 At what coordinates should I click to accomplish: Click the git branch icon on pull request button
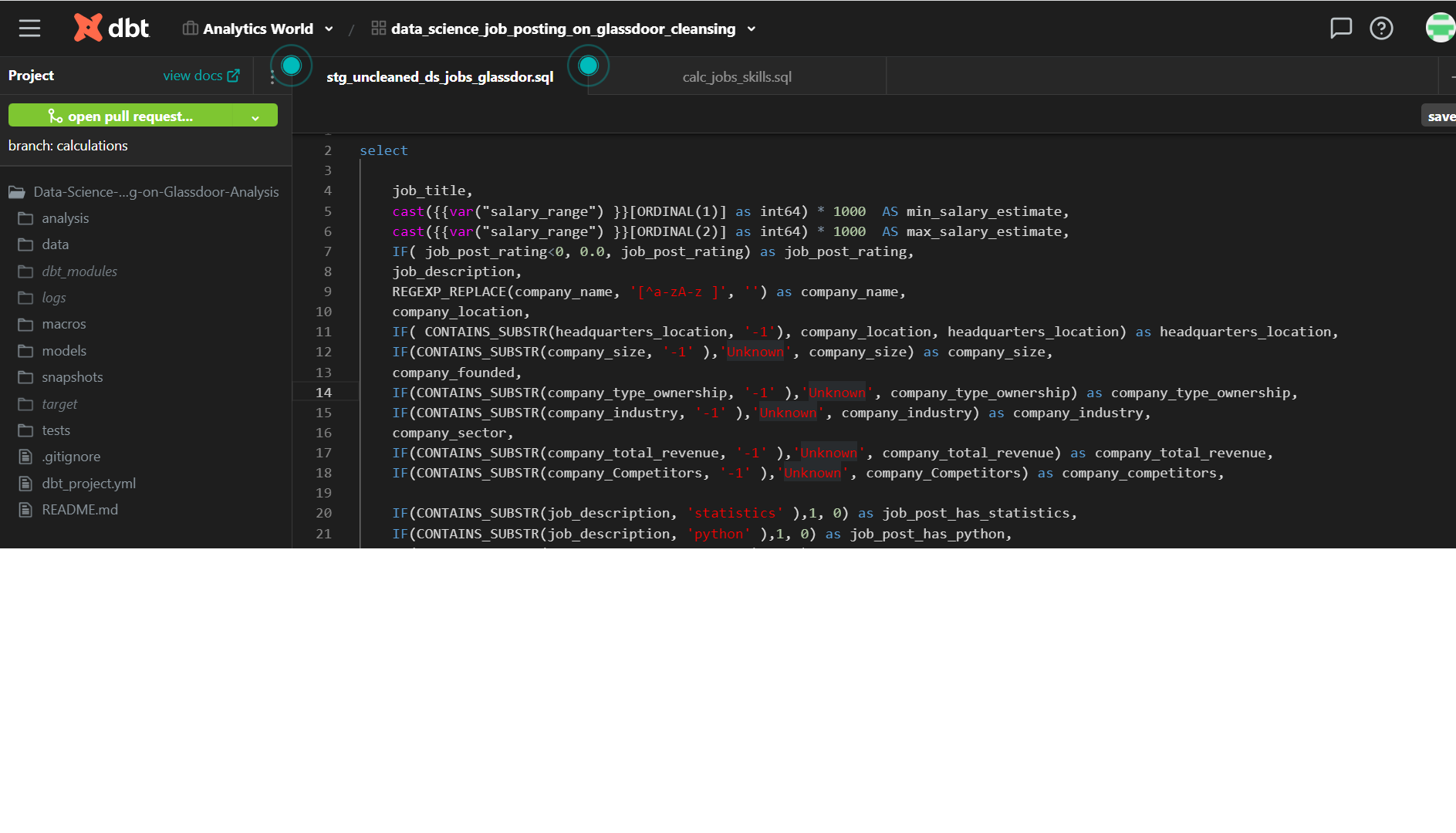(x=56, y=116)
